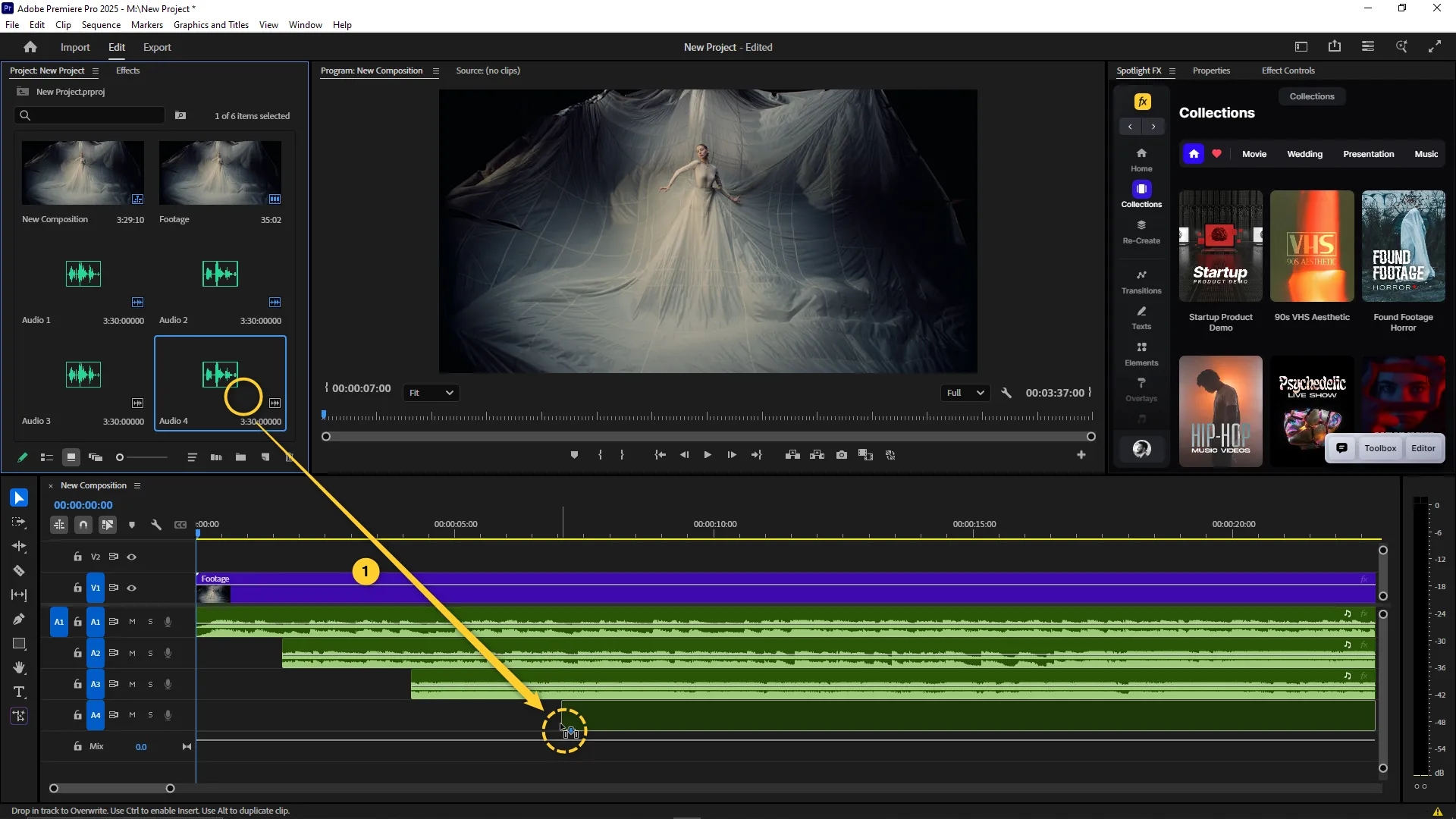Open Spotlight FX Re-Create section
This screenshot has height=819, width=1456.
click(x=1141, y=232)
